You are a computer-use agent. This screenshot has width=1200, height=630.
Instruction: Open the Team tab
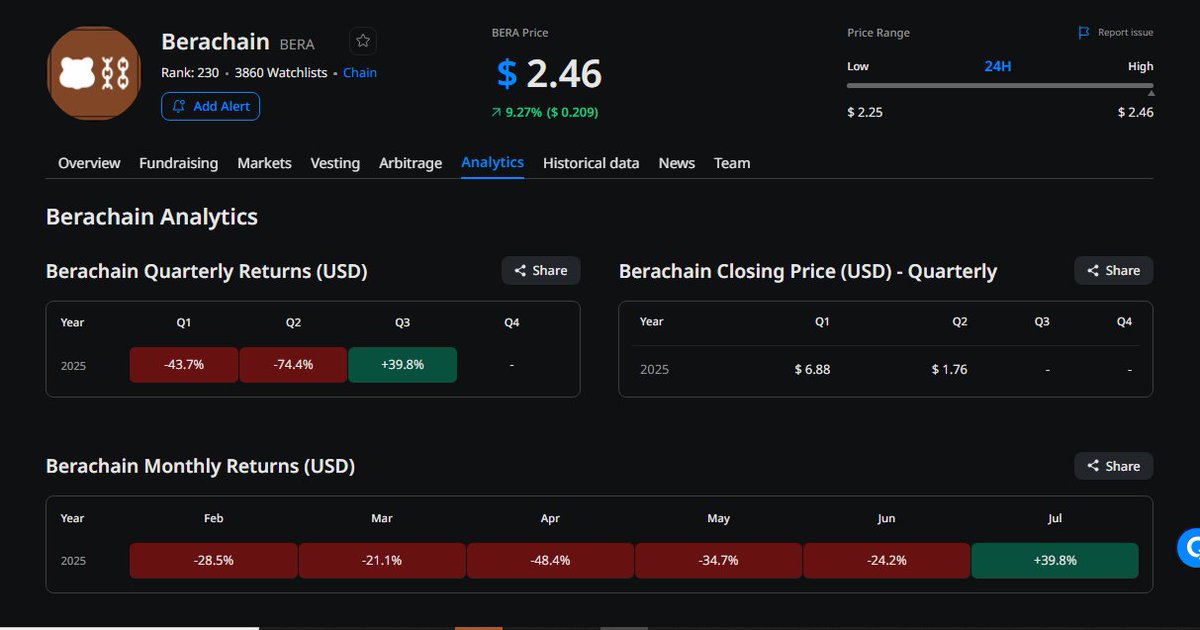[x=732, y=163]
